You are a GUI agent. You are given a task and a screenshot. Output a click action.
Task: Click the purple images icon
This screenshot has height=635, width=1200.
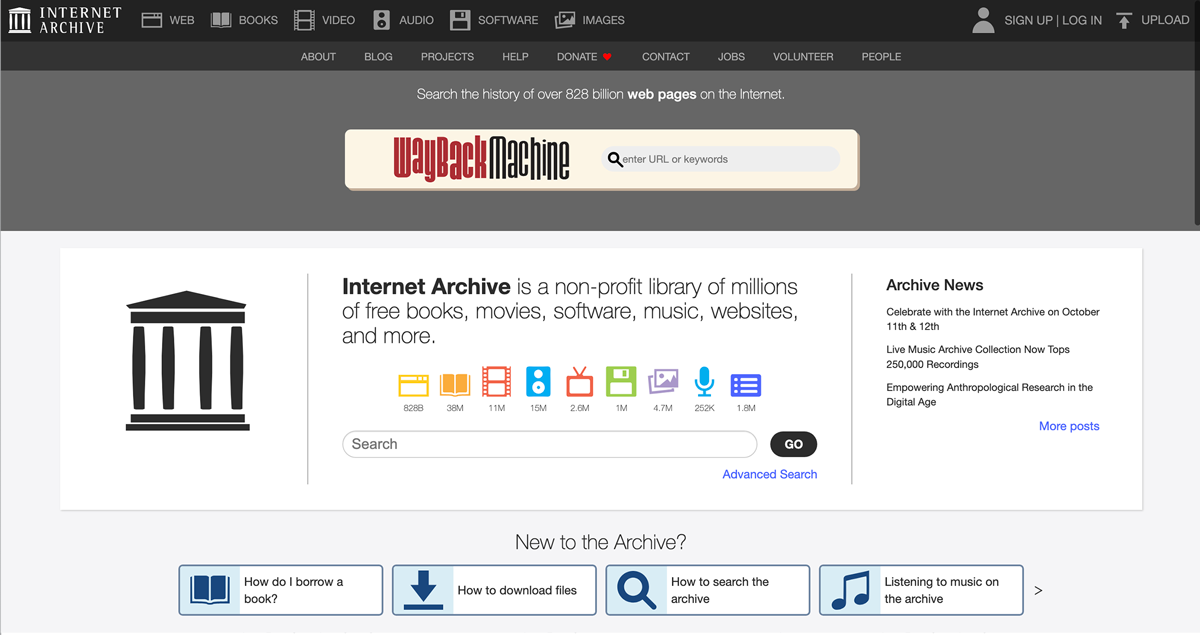coord(663,384)
